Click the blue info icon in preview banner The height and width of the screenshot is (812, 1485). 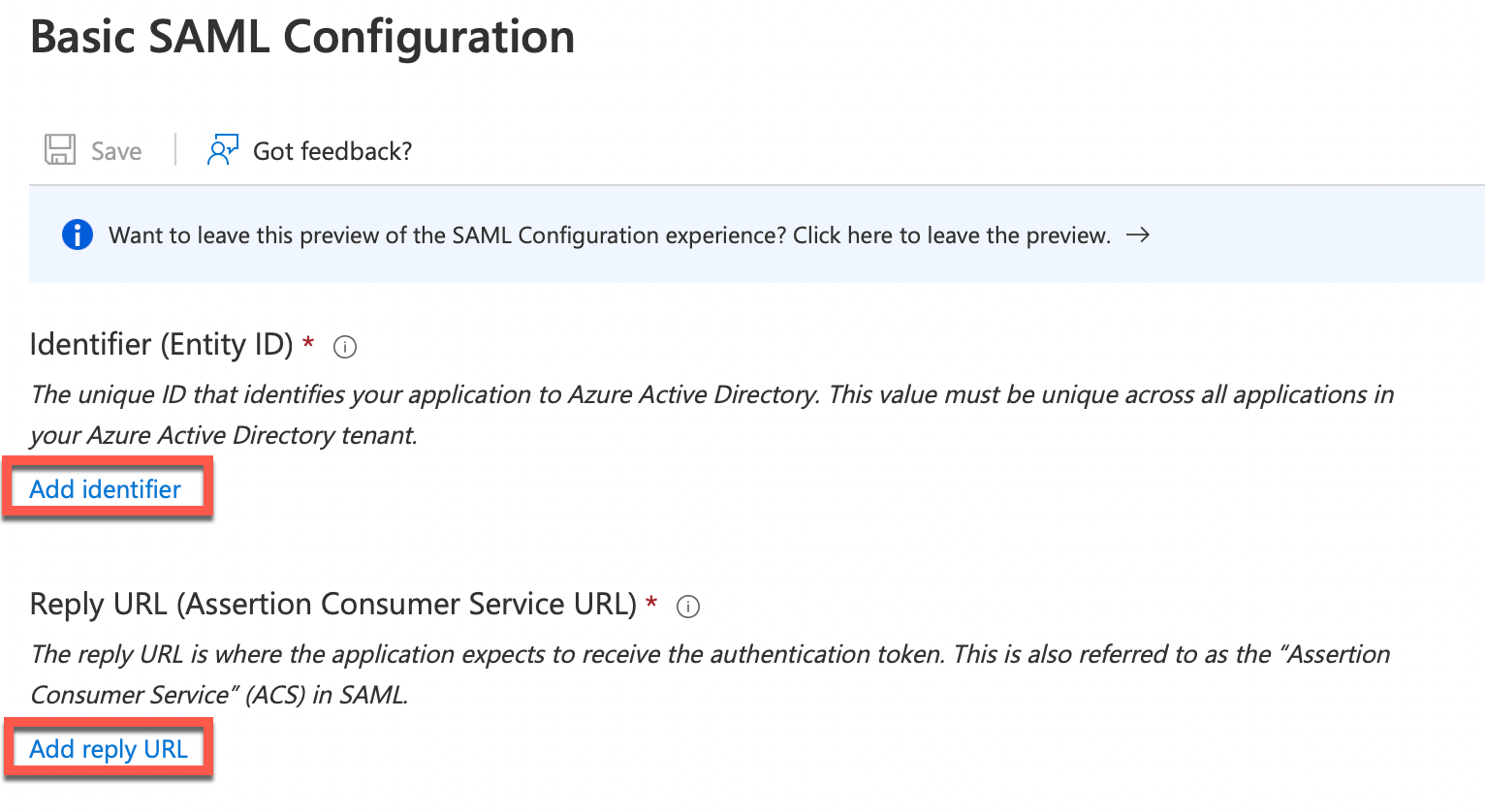click(78, 235)
